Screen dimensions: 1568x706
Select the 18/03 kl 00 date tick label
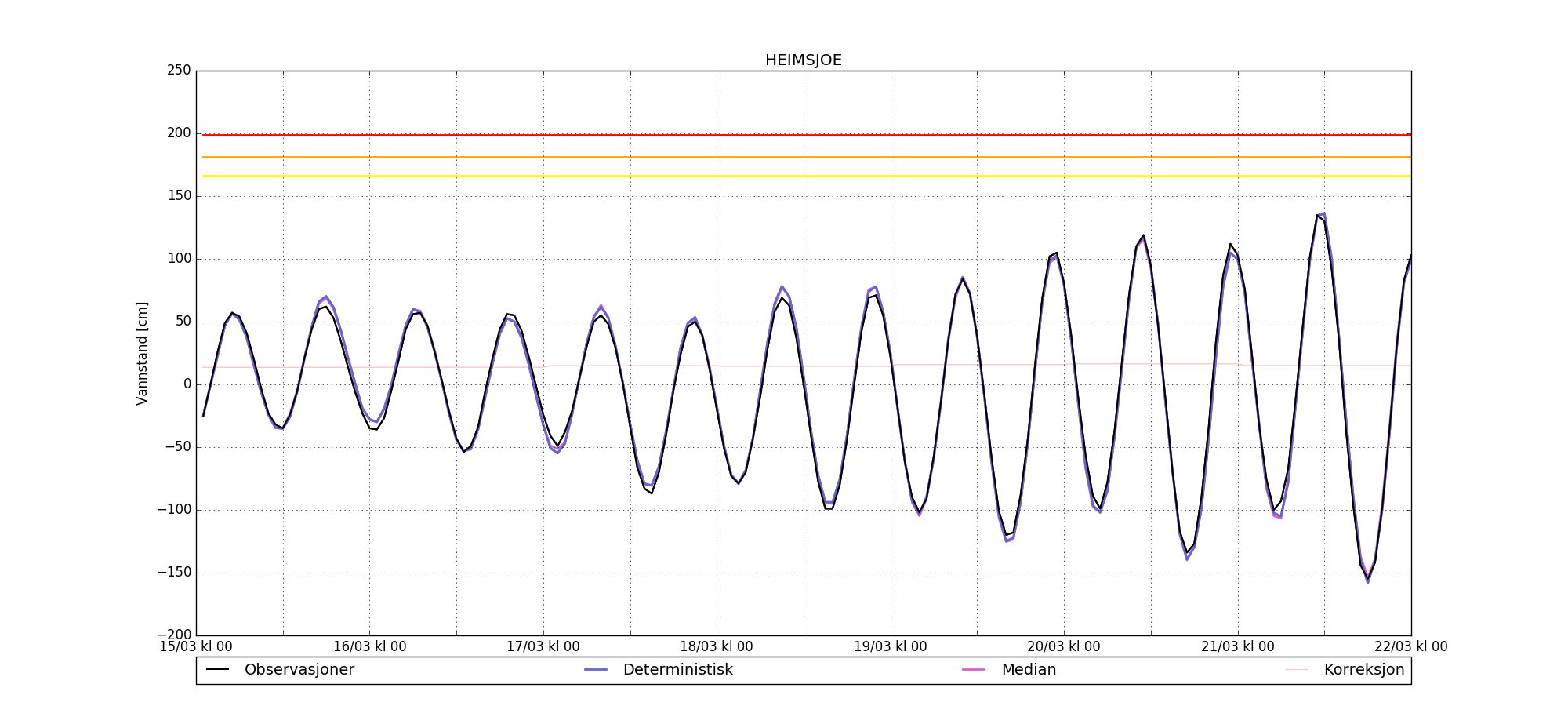(x=716, y=647)
